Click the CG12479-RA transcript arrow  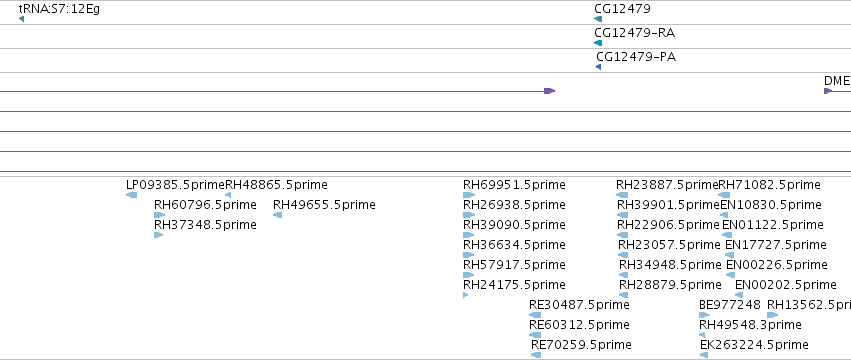[598, 43]
